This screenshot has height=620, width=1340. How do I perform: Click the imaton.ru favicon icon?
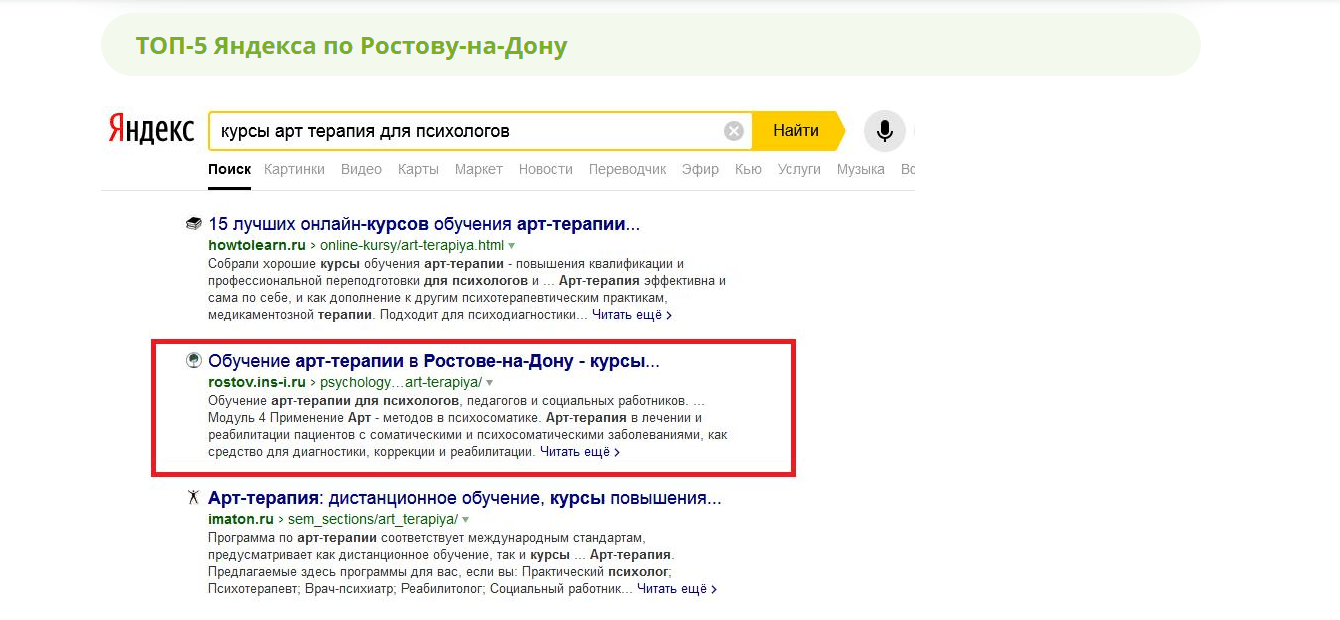click(x=194, y=498)
